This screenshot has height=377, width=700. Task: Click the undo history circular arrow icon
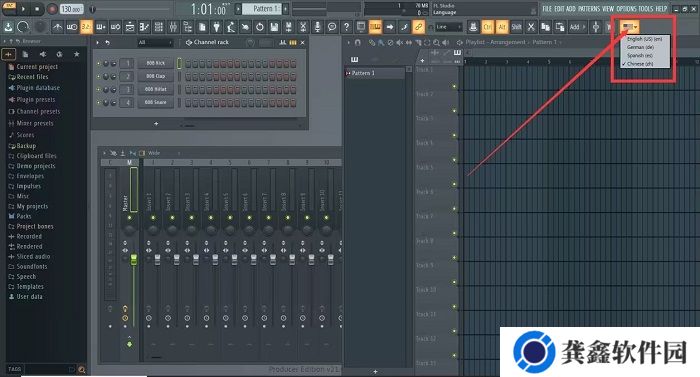(259, 27)
